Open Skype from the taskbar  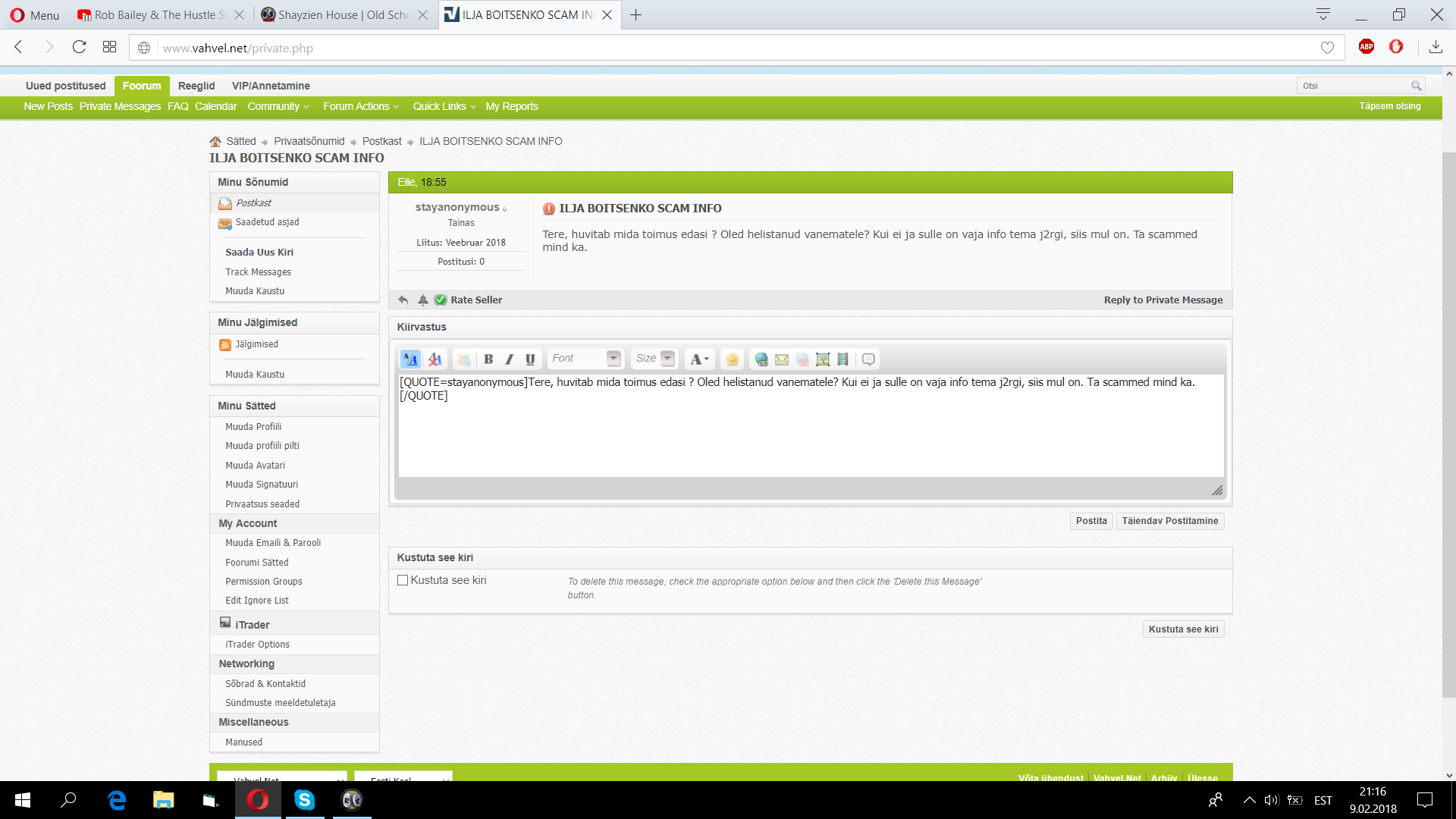pos(304,799)
